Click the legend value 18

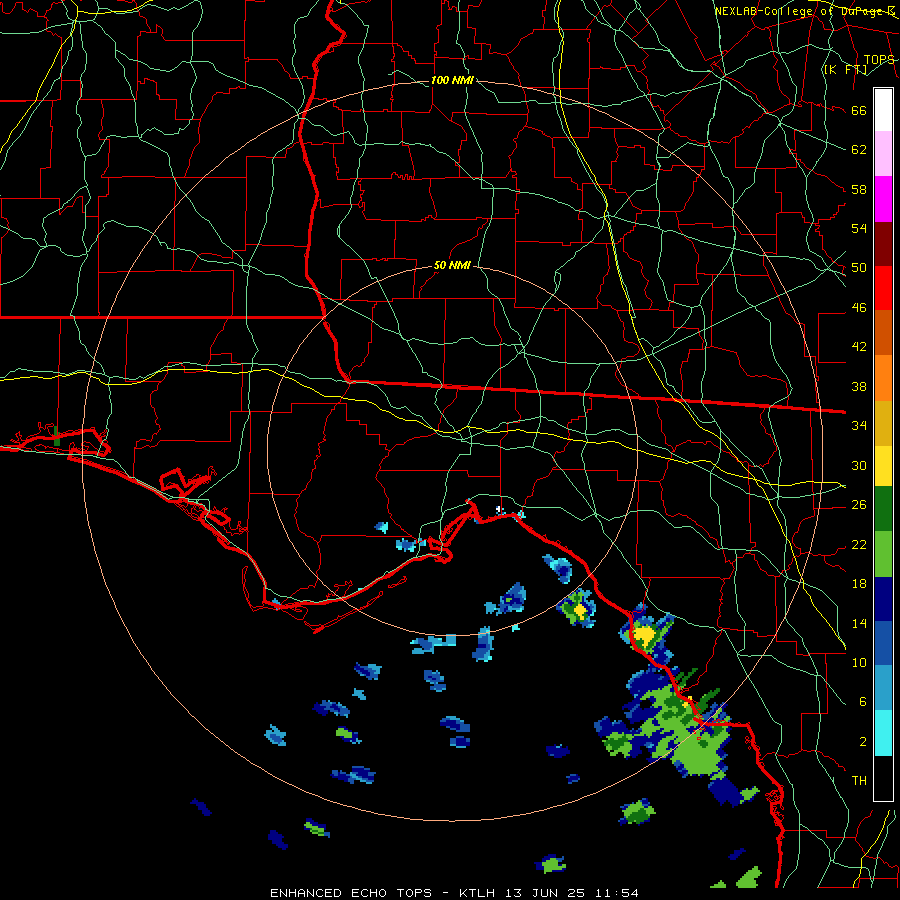pos(859,584)
